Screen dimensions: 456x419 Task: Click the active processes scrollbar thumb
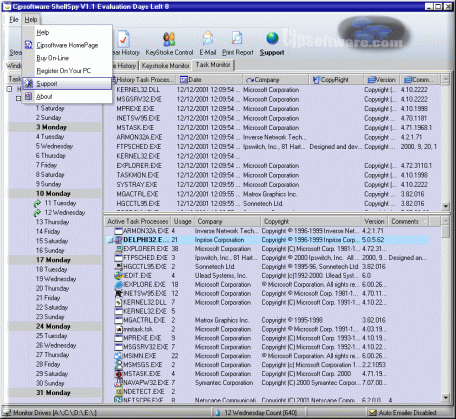(446, 232)
